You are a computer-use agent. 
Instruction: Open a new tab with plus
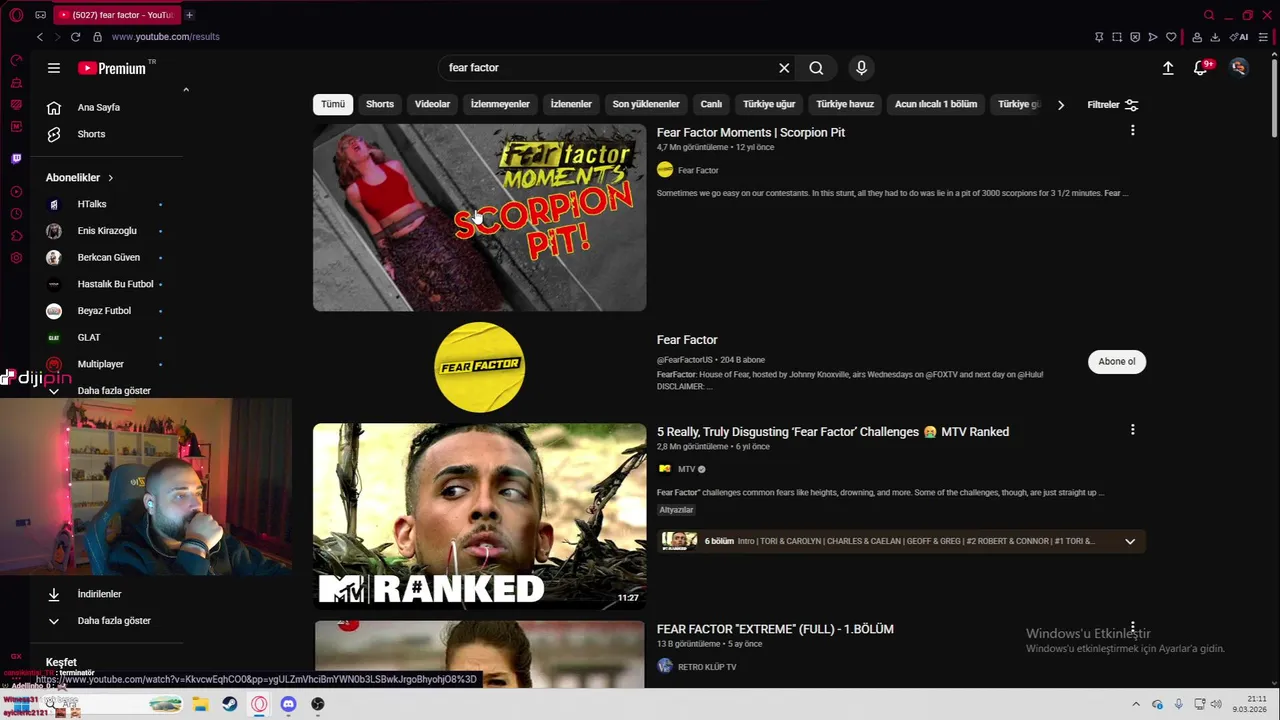[x=189, y=15]
